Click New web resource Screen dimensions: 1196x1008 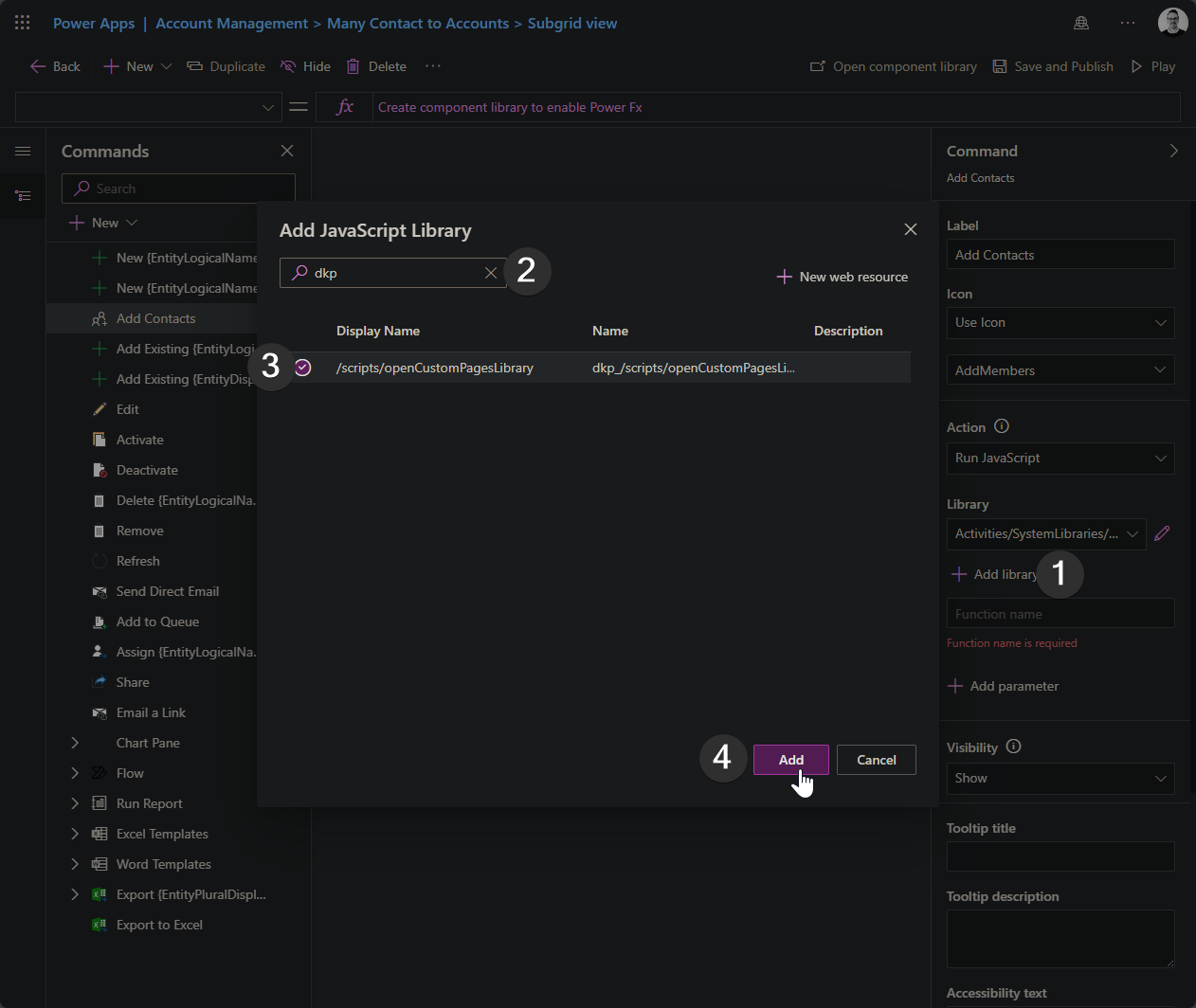coord(842,277)
